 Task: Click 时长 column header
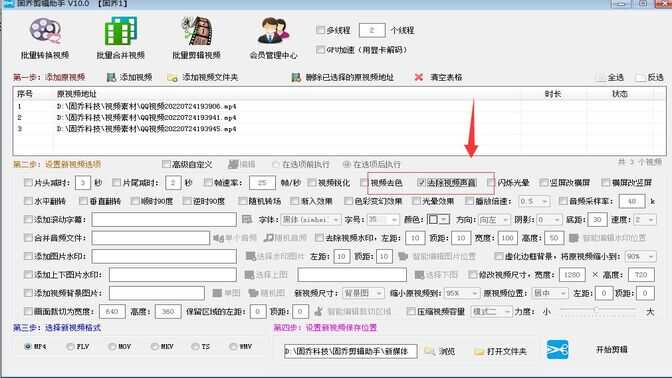tap(553, 94)
